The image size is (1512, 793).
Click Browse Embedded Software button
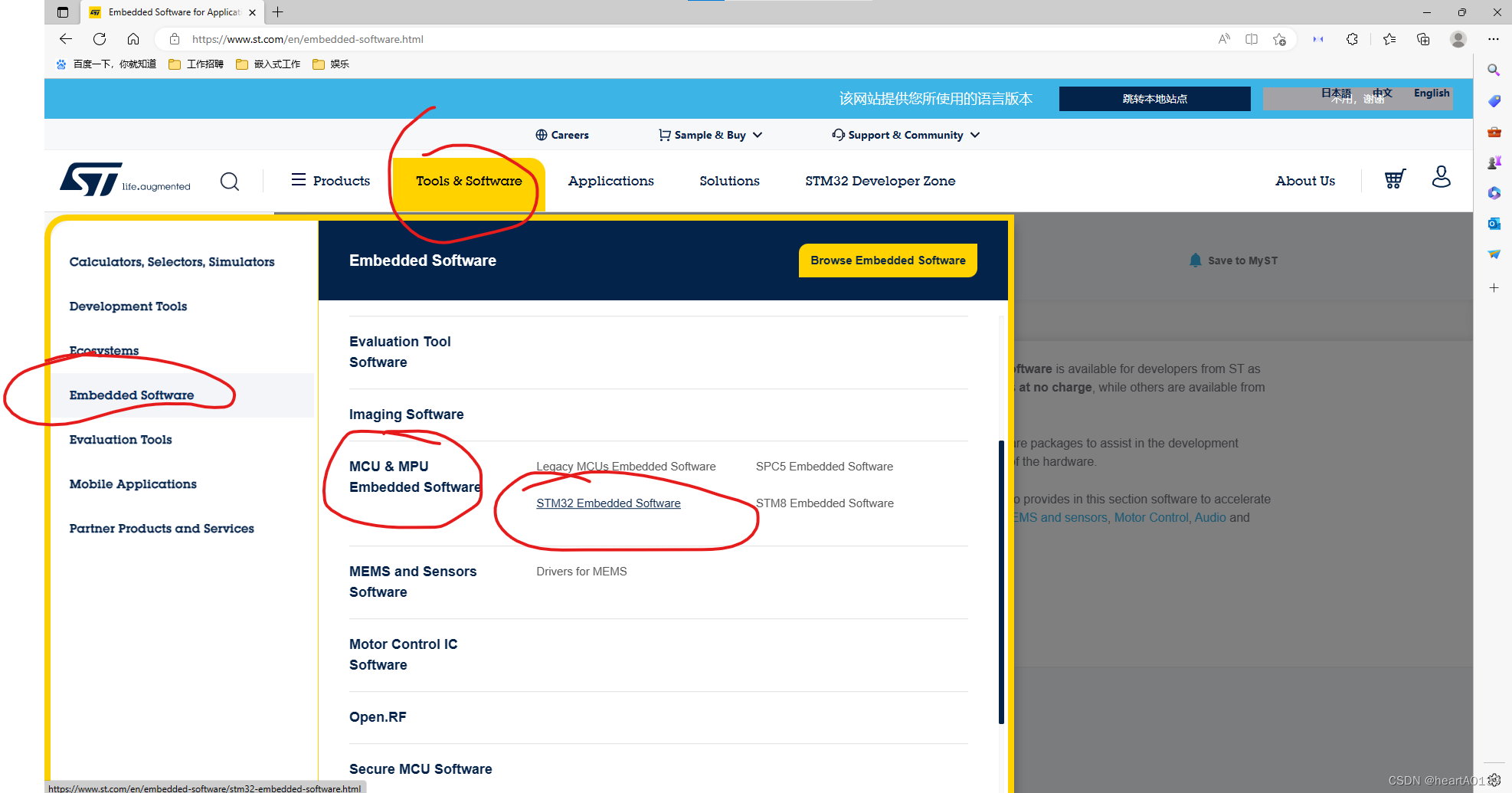click(888, 261)
